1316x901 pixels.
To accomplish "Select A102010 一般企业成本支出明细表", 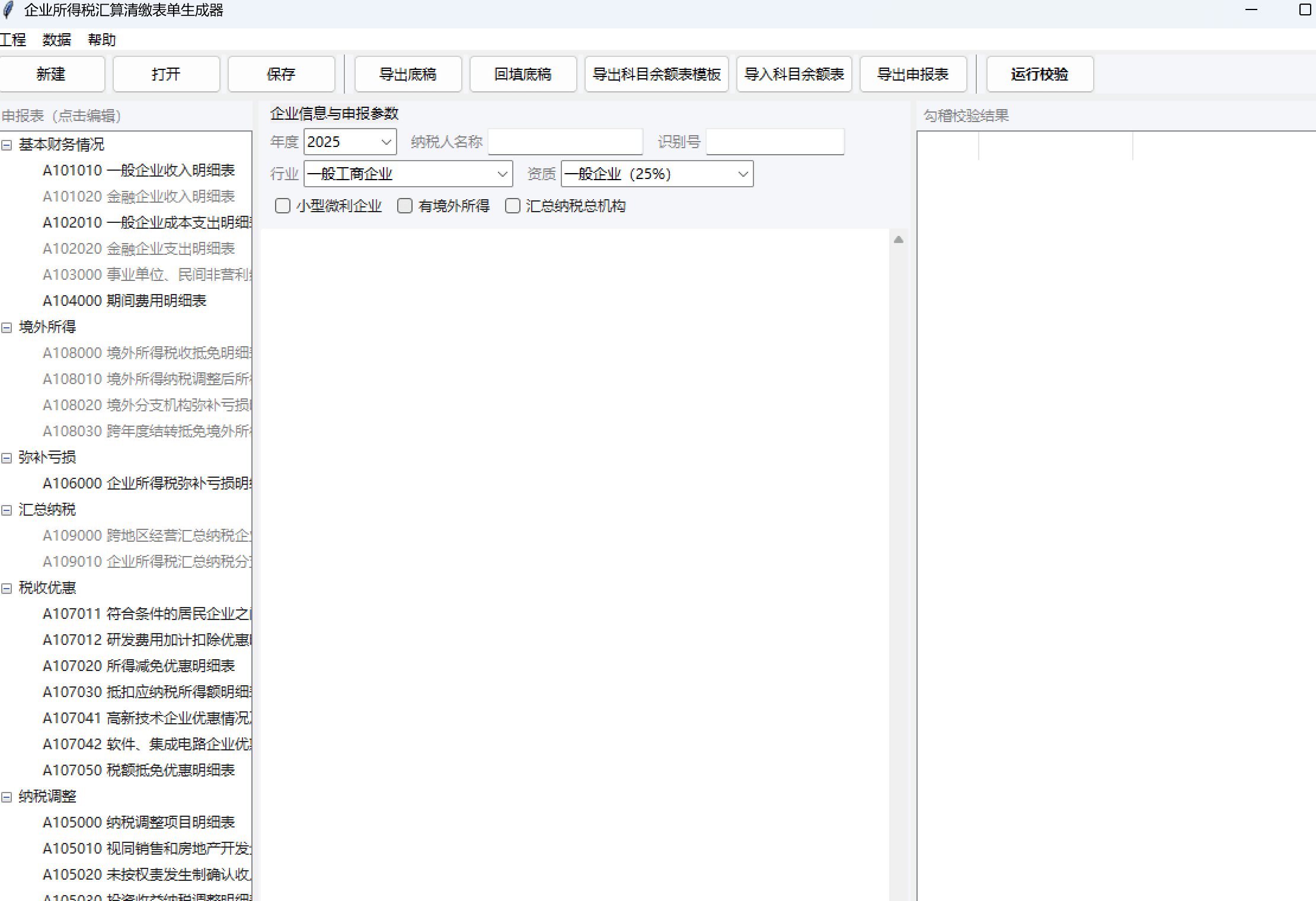I will click(x=147, y=223).
